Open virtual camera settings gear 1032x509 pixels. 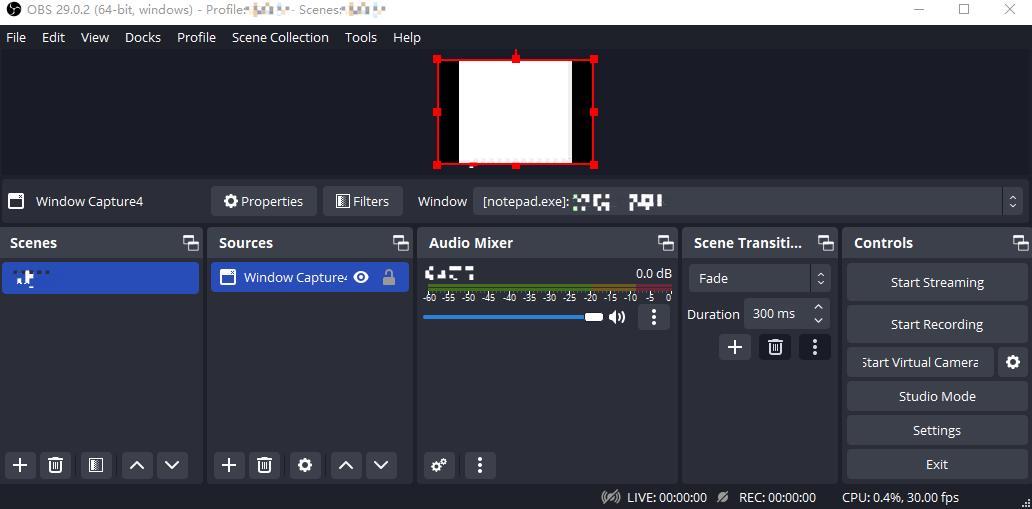tap(1013, 362)
